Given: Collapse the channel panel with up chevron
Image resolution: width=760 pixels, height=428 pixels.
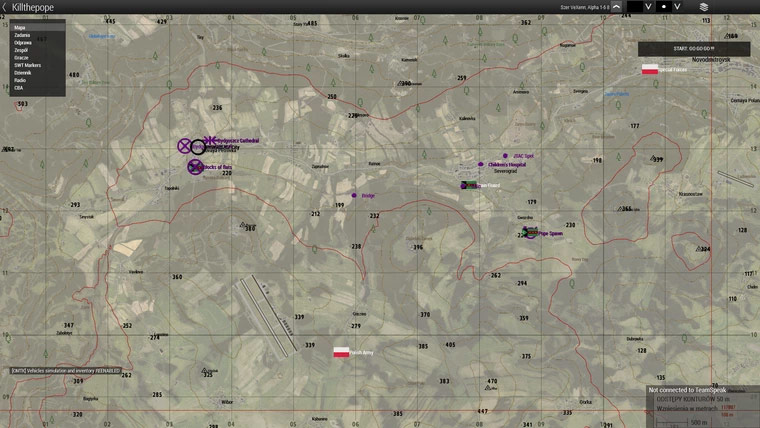Looking at the screenshot, I should click(616, 7).
